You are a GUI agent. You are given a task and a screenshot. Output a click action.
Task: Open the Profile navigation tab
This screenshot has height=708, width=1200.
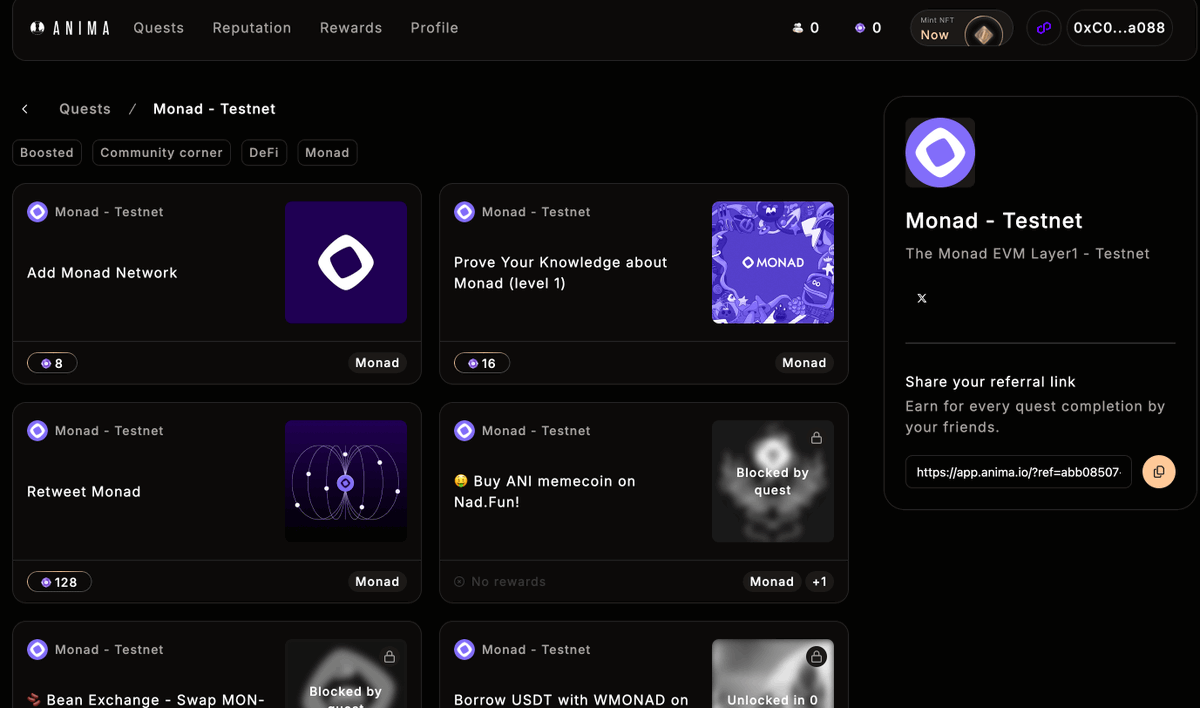tap(434, 28)
